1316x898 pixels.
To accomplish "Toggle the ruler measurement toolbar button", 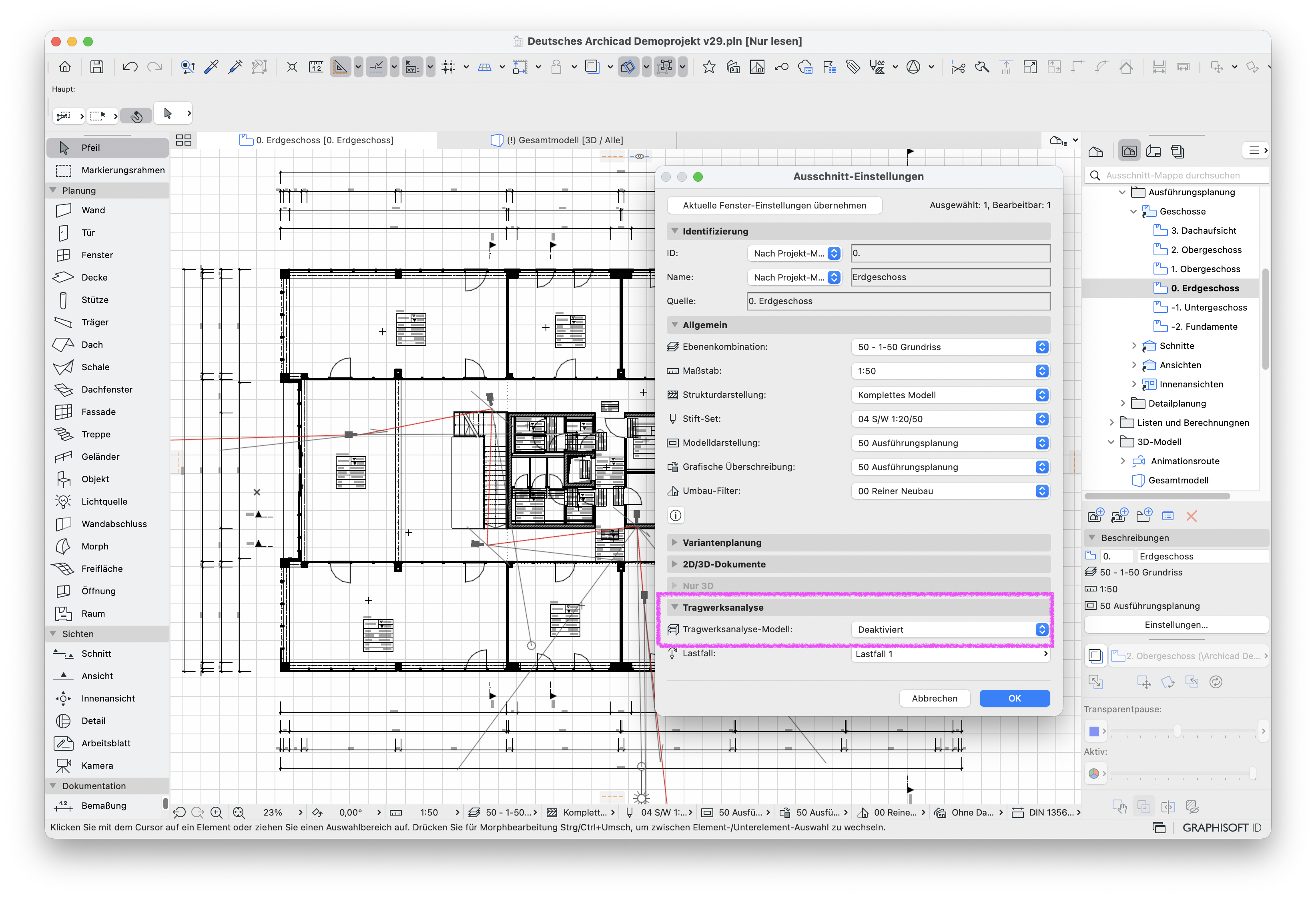I will tap(315, 67).
